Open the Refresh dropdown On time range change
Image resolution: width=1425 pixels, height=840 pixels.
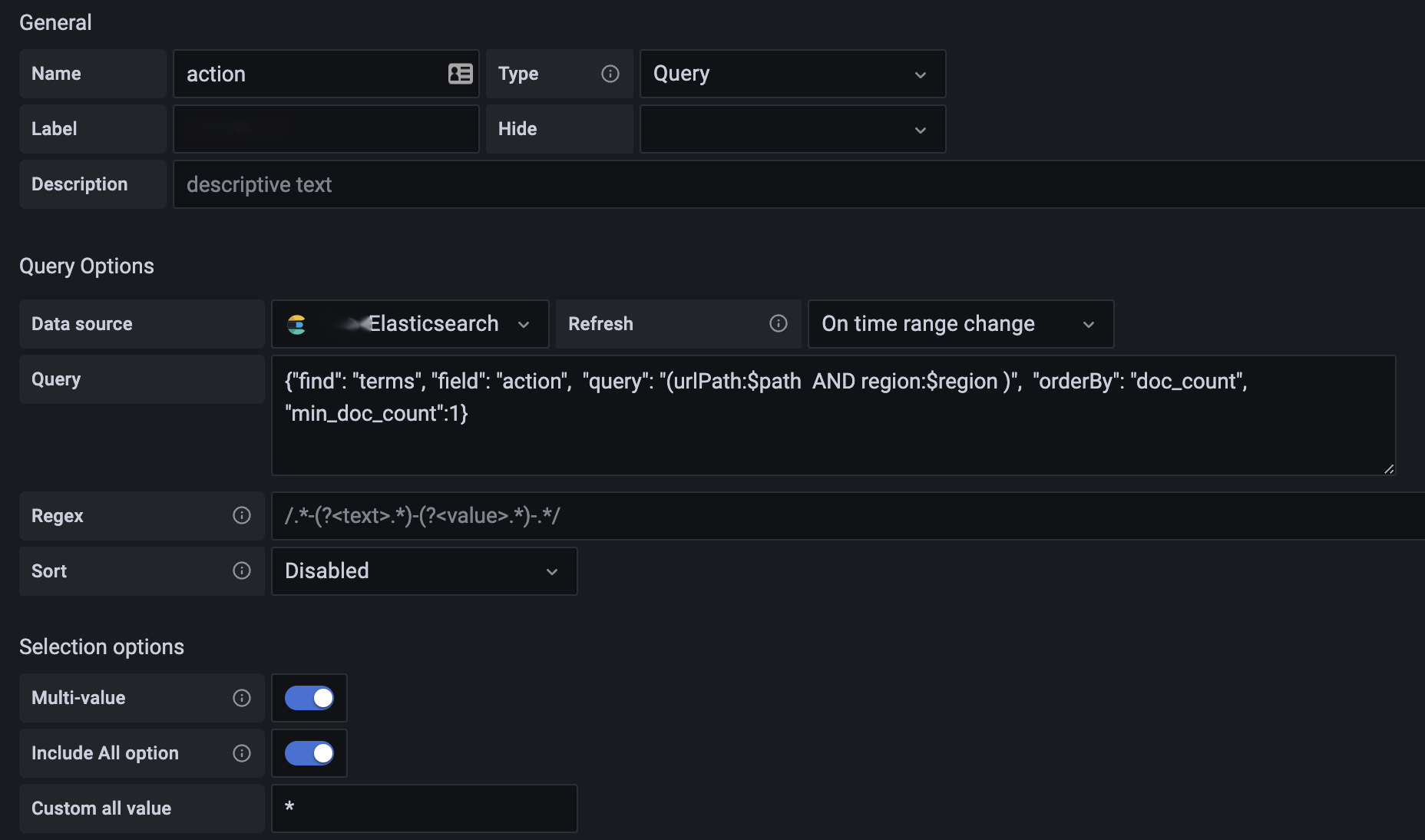tap(960, 324)
